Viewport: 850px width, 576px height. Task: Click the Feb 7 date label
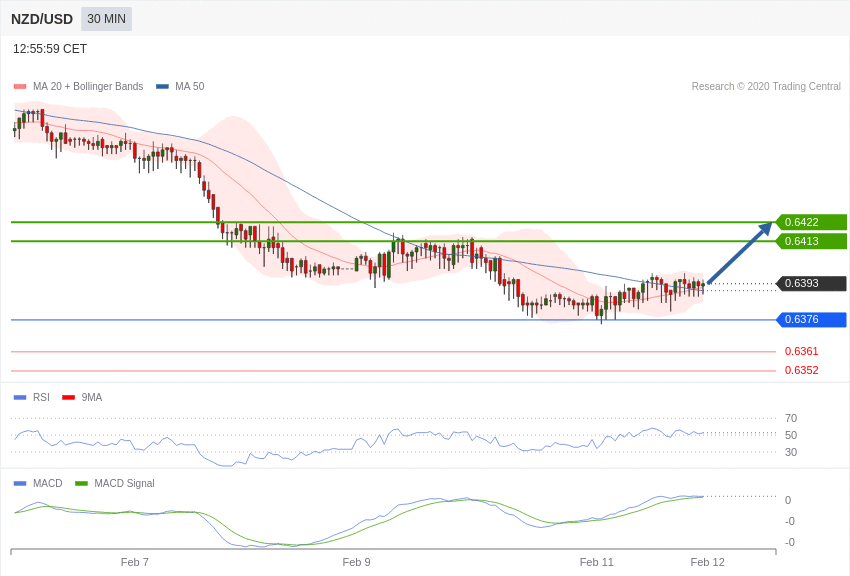tap(134, 562)
